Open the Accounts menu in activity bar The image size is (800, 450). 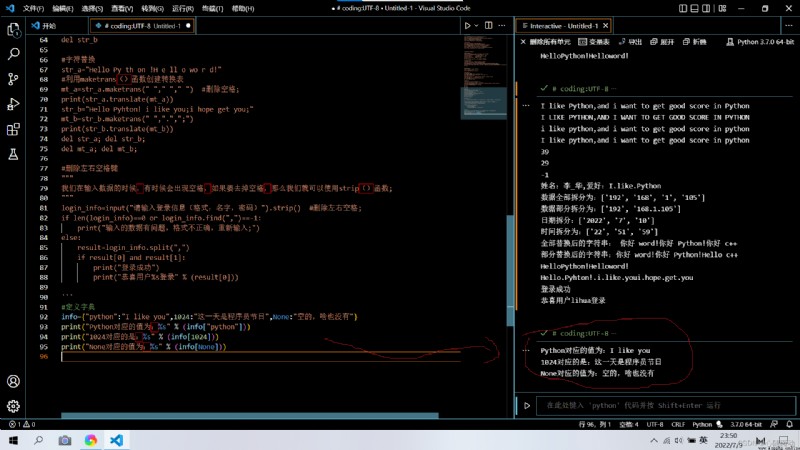(x=13, y=381)
